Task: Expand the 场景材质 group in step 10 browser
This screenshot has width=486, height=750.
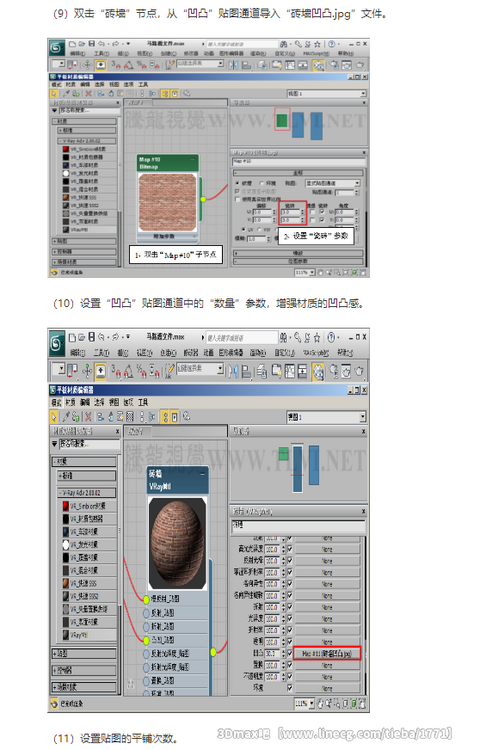Action: pos(84,687)
